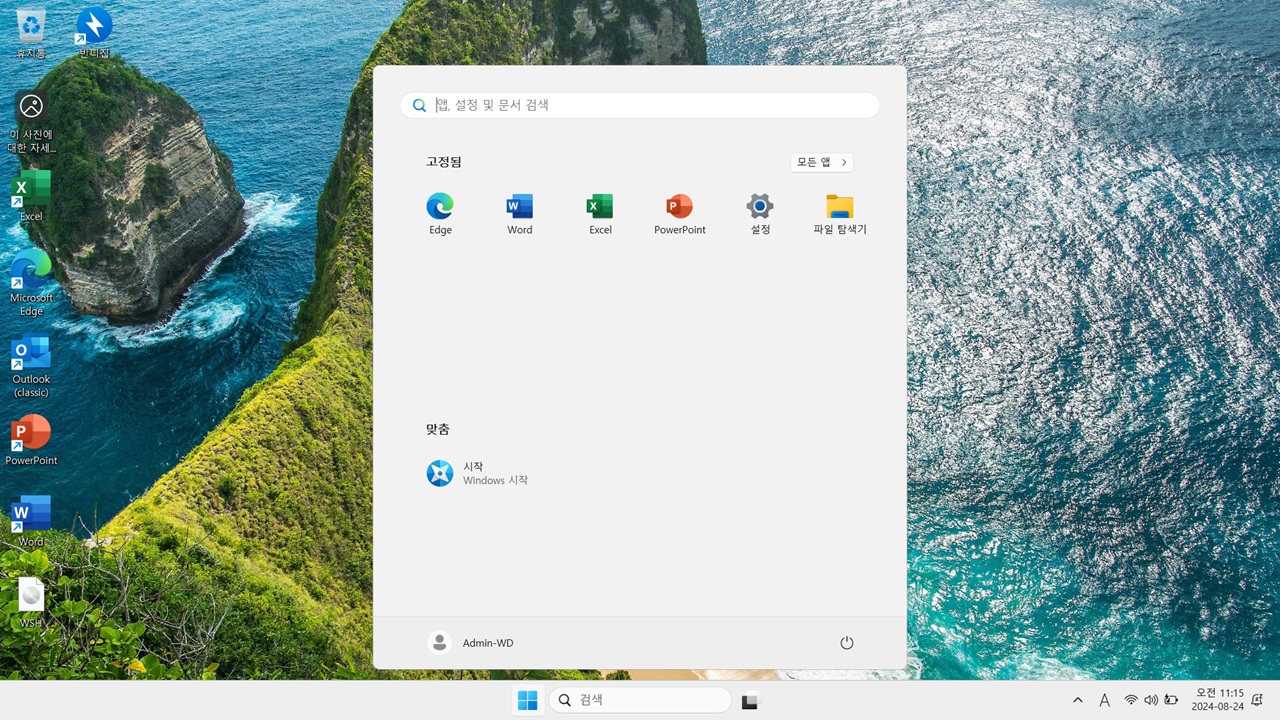
Task: Click the taskbar 검색 search box
Action: coord(640,700)
